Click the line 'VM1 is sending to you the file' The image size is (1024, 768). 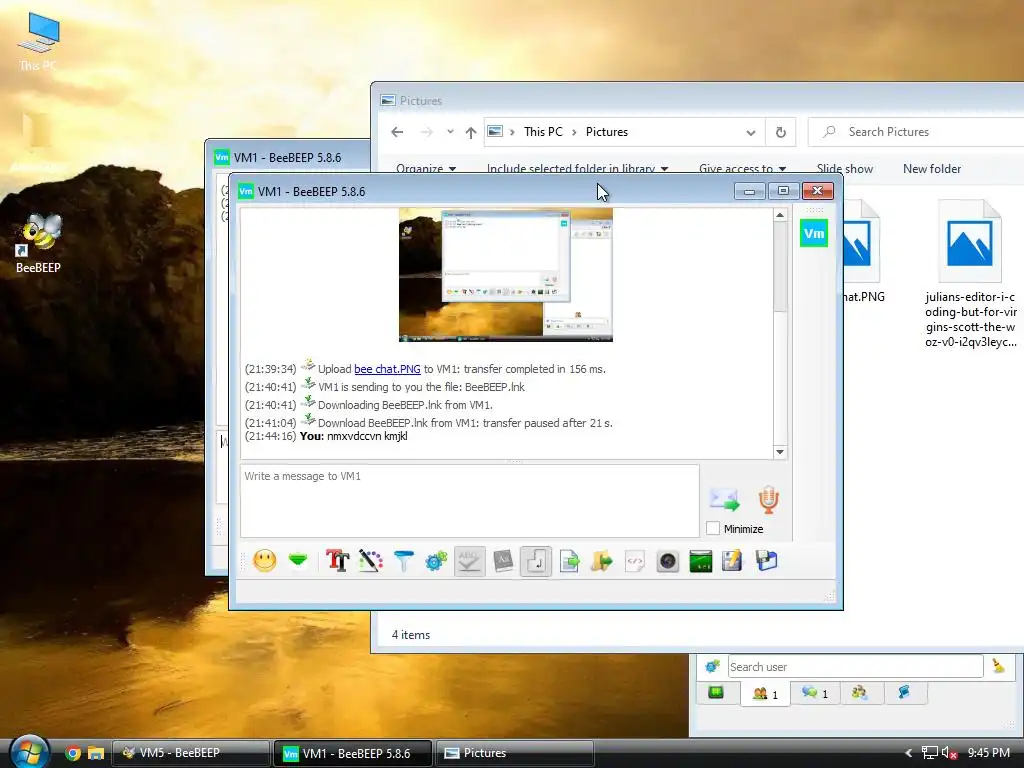pyautogui.click(x=421, y=387)
